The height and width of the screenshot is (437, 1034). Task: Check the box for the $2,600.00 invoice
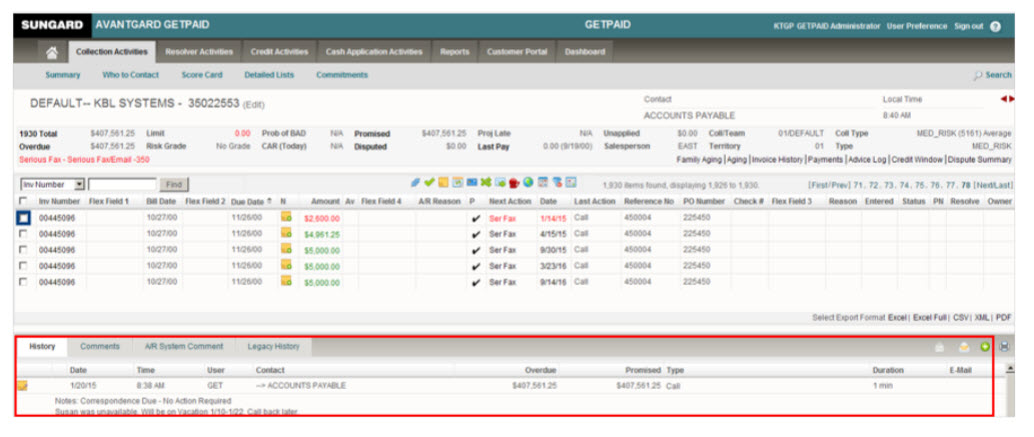coord(23,217)
